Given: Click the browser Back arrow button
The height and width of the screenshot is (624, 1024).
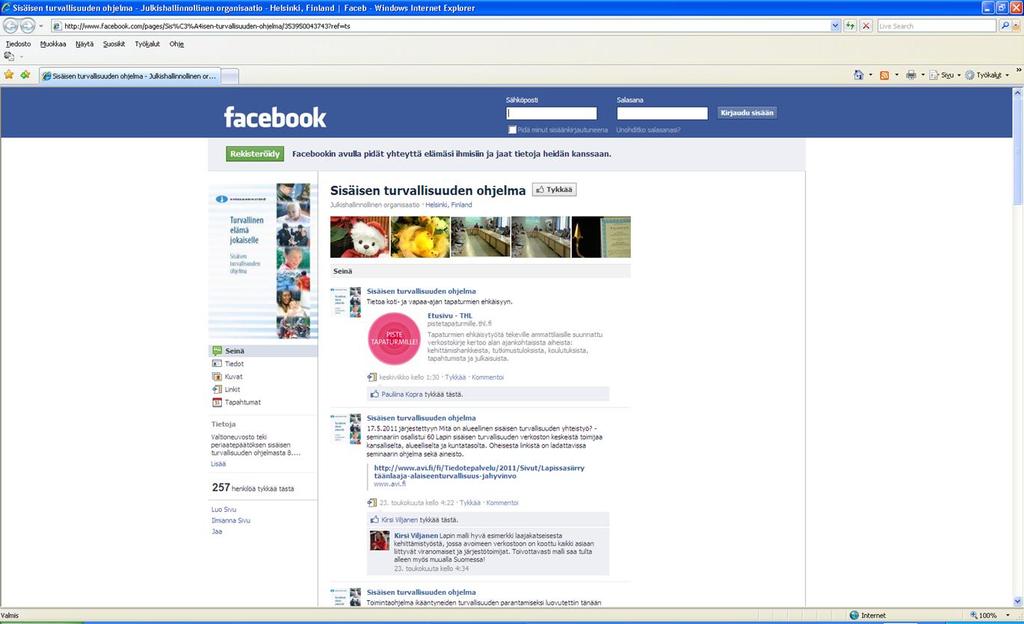Looking at the screenshot, I should click(x=10, y=25).
